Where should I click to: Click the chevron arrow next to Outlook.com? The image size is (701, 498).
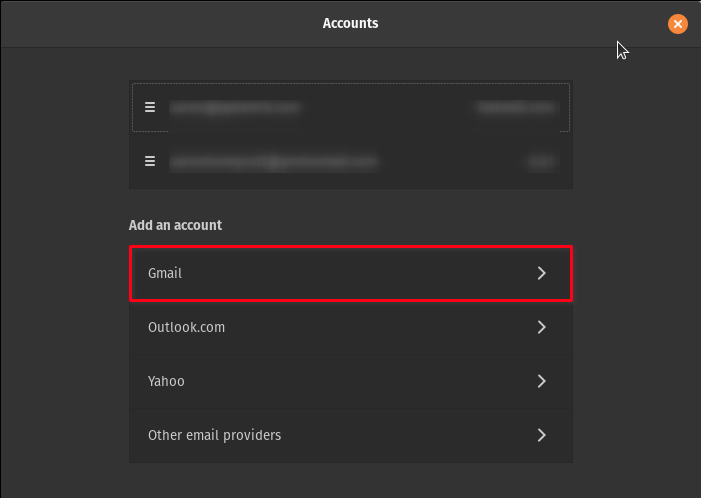click(x=541, y=327)
